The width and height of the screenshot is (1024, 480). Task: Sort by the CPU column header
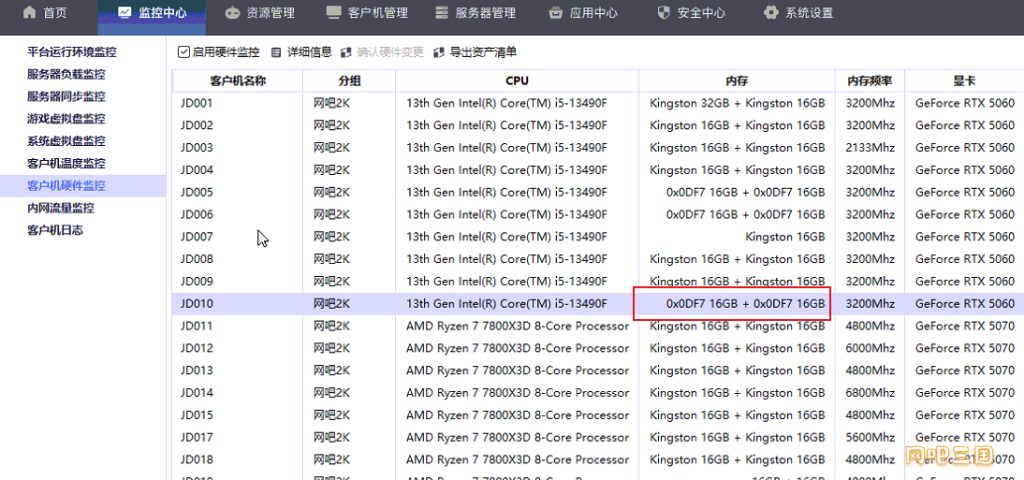click(517, 81)
